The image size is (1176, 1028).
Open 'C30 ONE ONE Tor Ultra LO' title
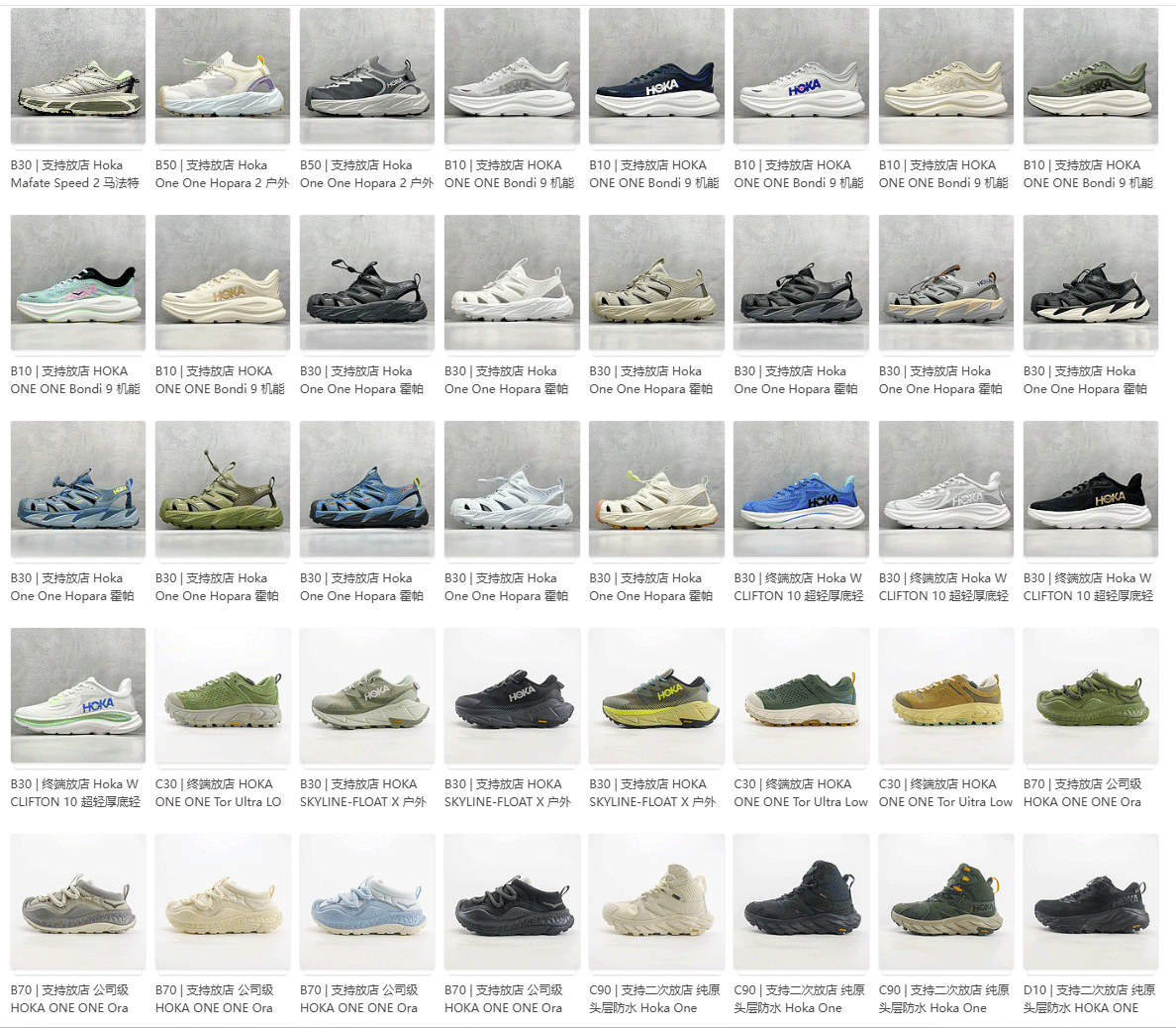pos(218,793)
